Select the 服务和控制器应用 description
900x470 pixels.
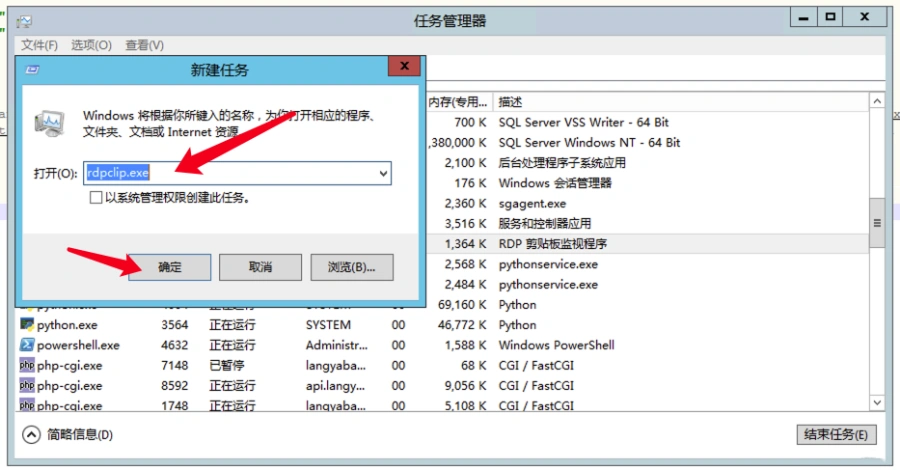(x=545, y=224)
